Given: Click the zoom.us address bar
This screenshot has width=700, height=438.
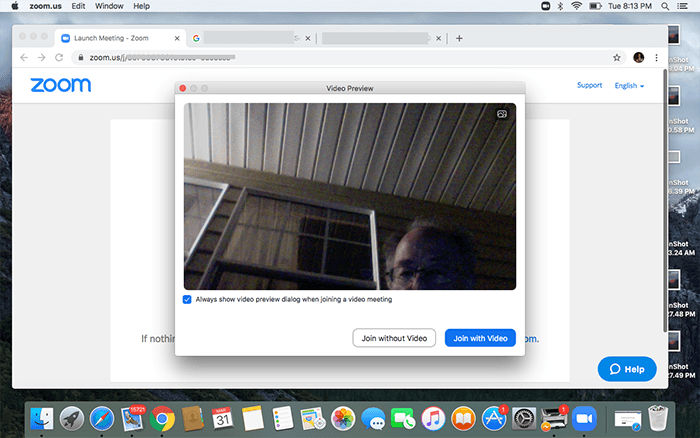Looking at the screenshot, I should [348, 58].
